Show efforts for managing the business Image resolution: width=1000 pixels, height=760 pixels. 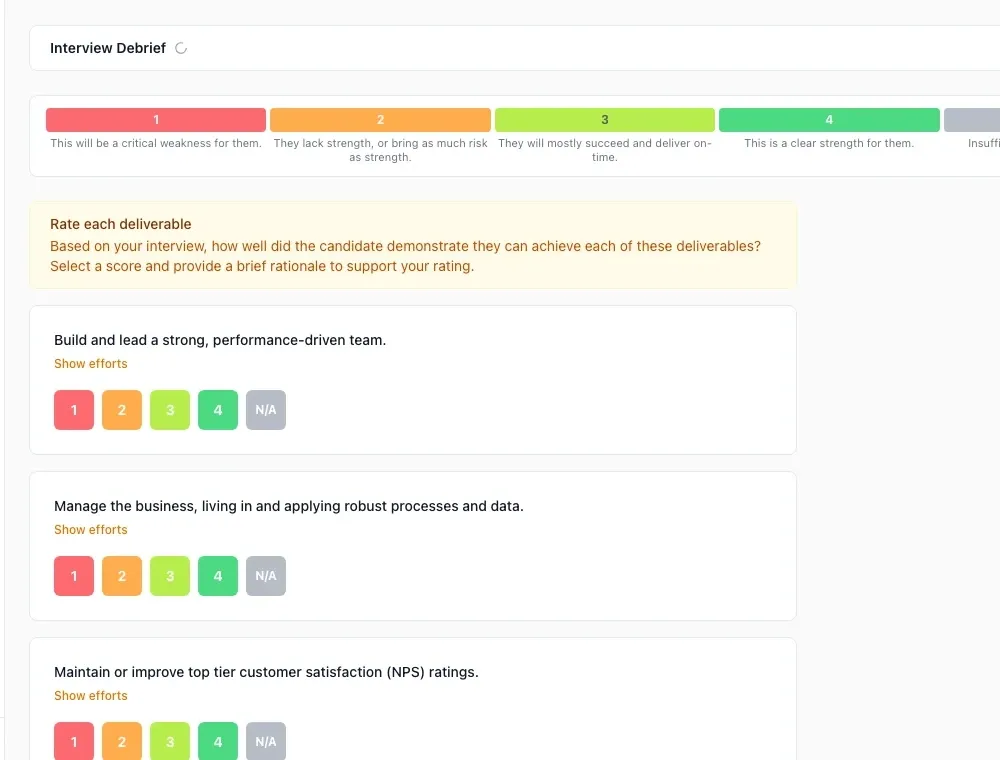(x=91, y=529)
